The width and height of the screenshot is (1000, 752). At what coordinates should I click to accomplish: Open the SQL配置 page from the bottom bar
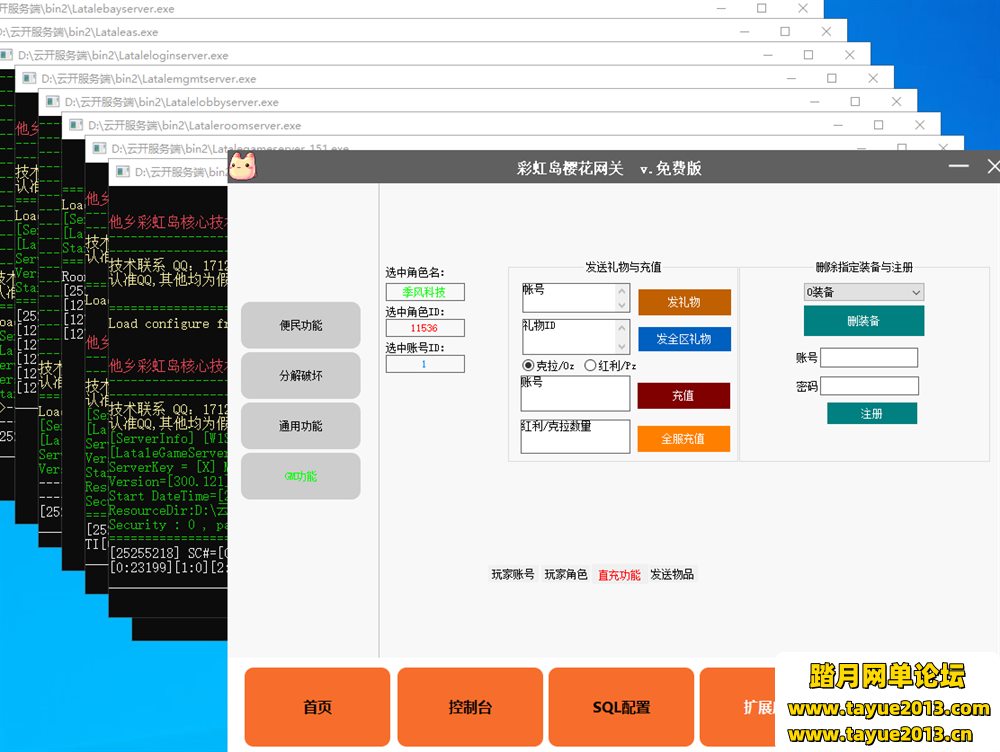(621, 707)
